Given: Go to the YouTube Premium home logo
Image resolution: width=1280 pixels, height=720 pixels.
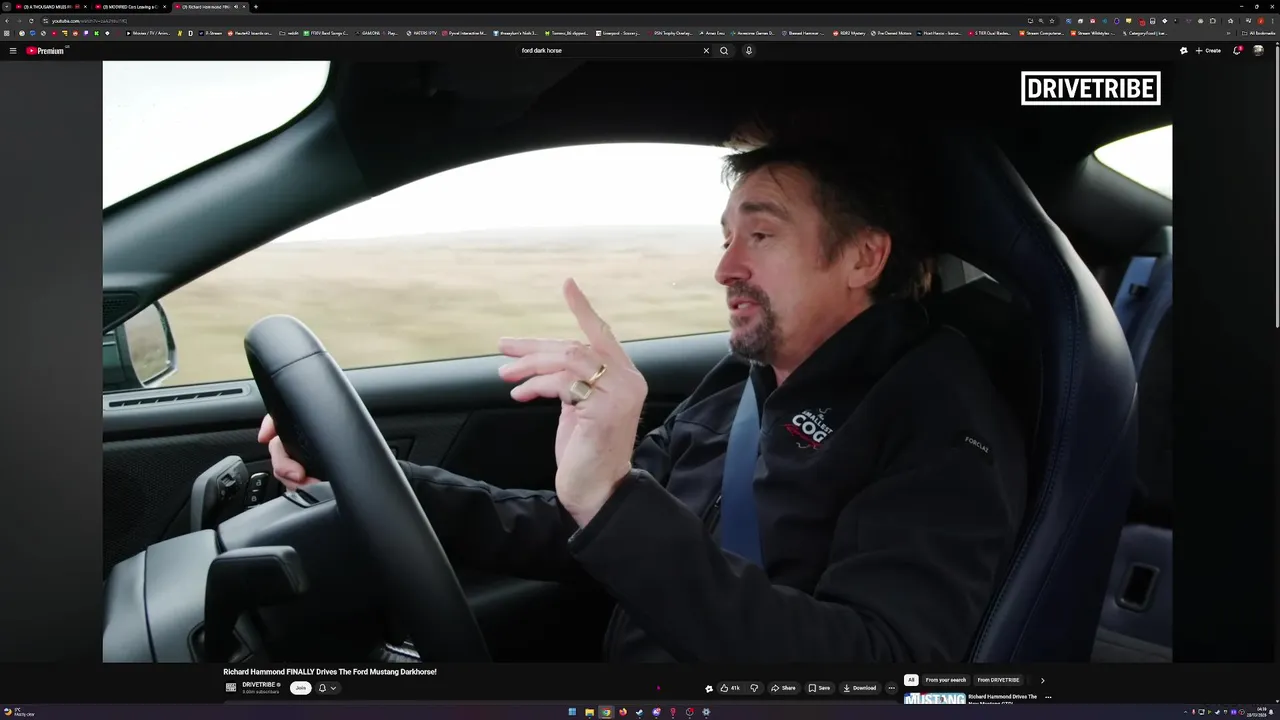Looking at the screenshot, I should [x=45, y=50].
